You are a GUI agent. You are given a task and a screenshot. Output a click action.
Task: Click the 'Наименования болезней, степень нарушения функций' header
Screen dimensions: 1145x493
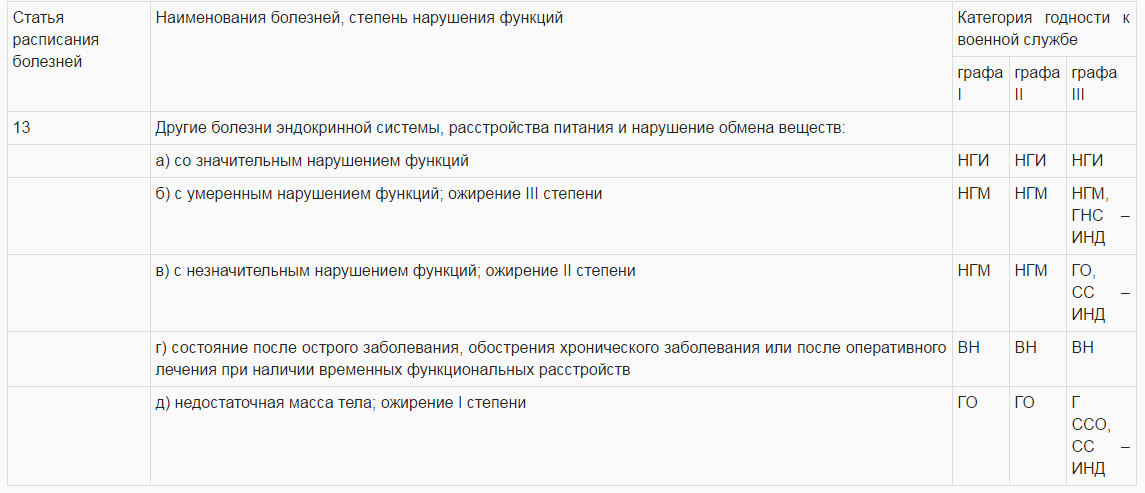click(x=551, y=56)
